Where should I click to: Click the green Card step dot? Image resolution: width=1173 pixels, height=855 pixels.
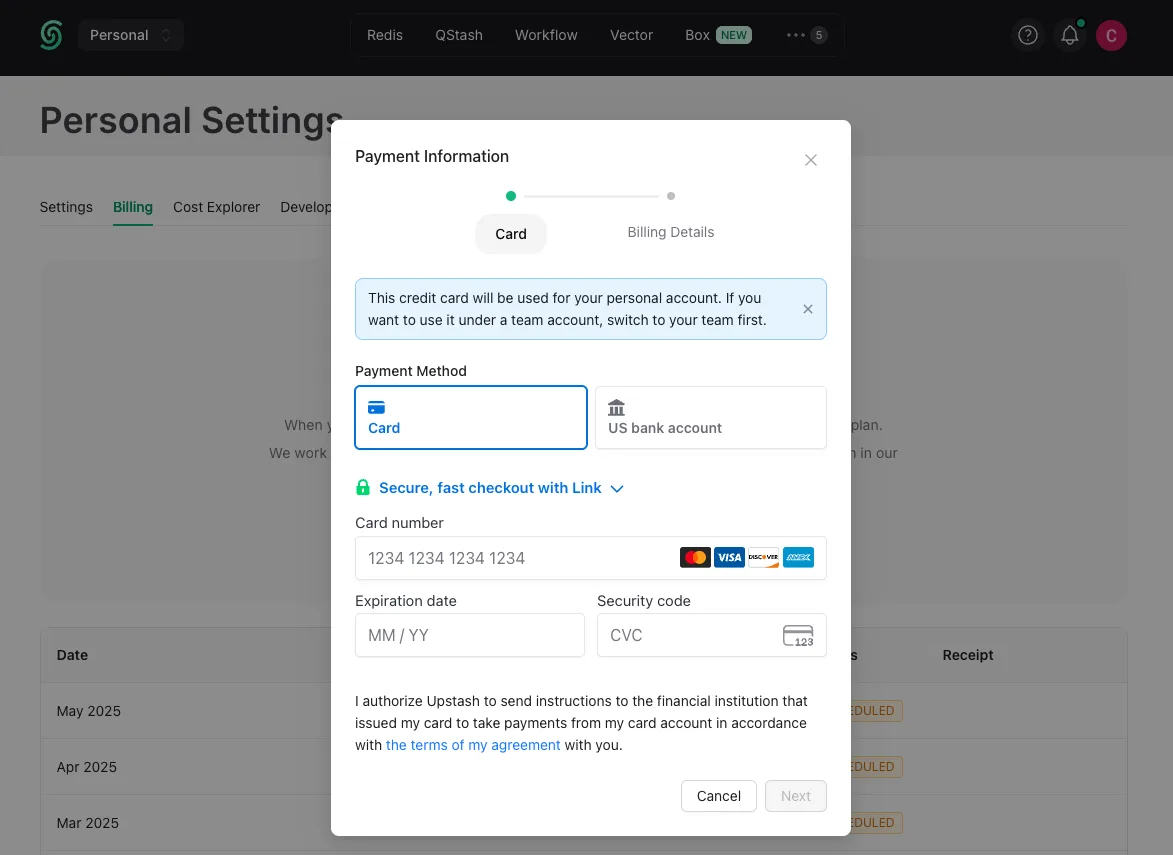click(x=511, y=196)
